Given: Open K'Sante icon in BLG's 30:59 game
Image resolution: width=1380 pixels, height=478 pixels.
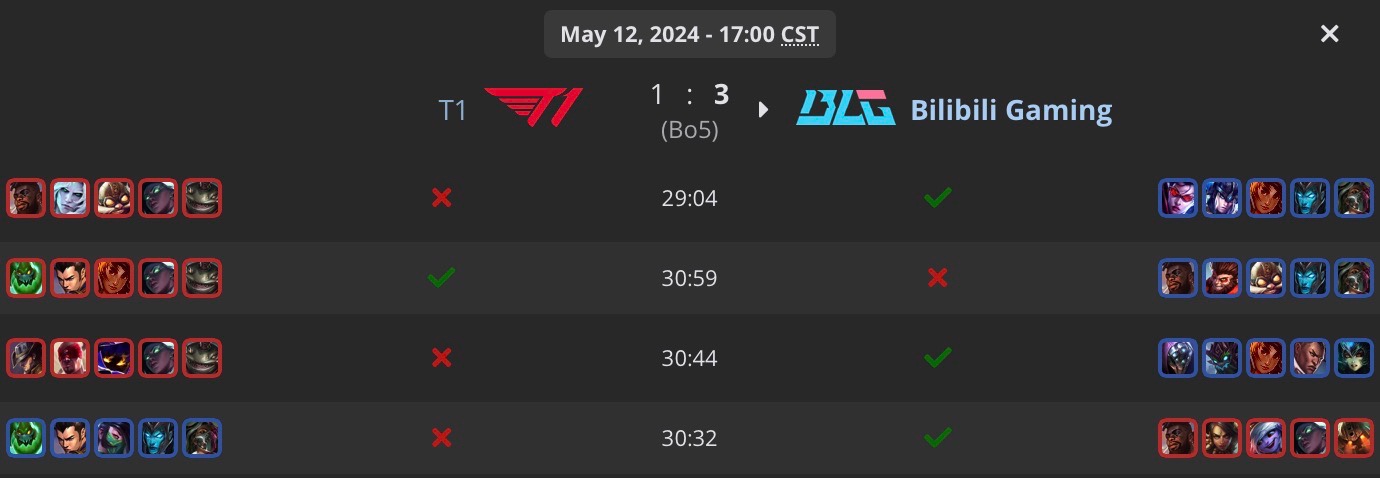Looking at the screenshot, I should [1176, 278].
